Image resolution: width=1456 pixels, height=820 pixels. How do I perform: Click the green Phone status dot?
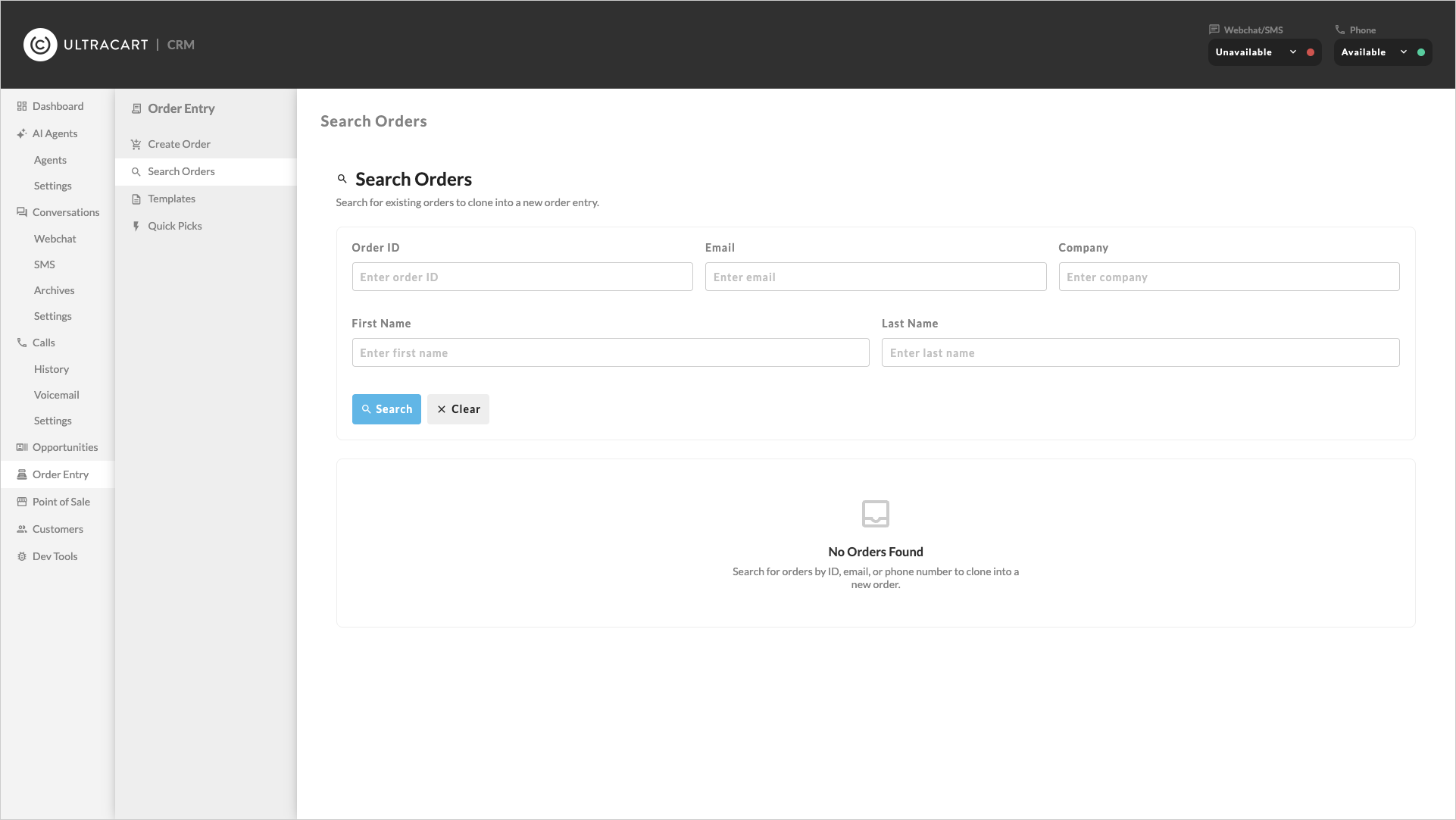coord(1421,52)
